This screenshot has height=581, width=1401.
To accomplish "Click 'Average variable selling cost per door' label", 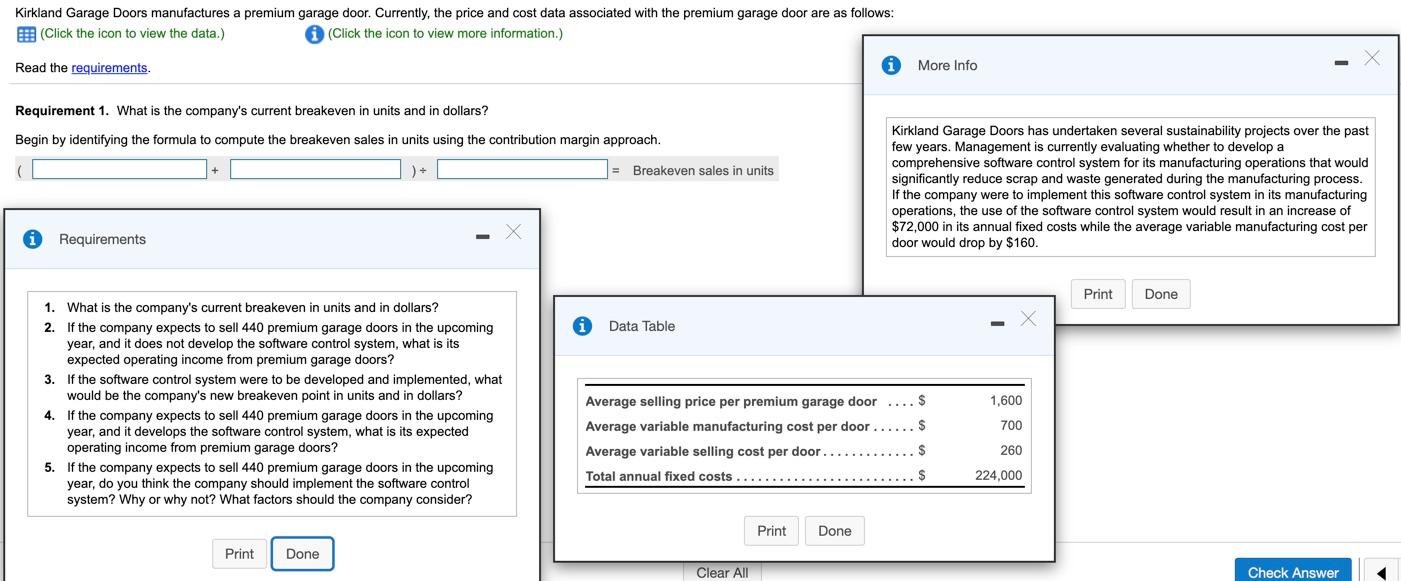I will (703, 452).
